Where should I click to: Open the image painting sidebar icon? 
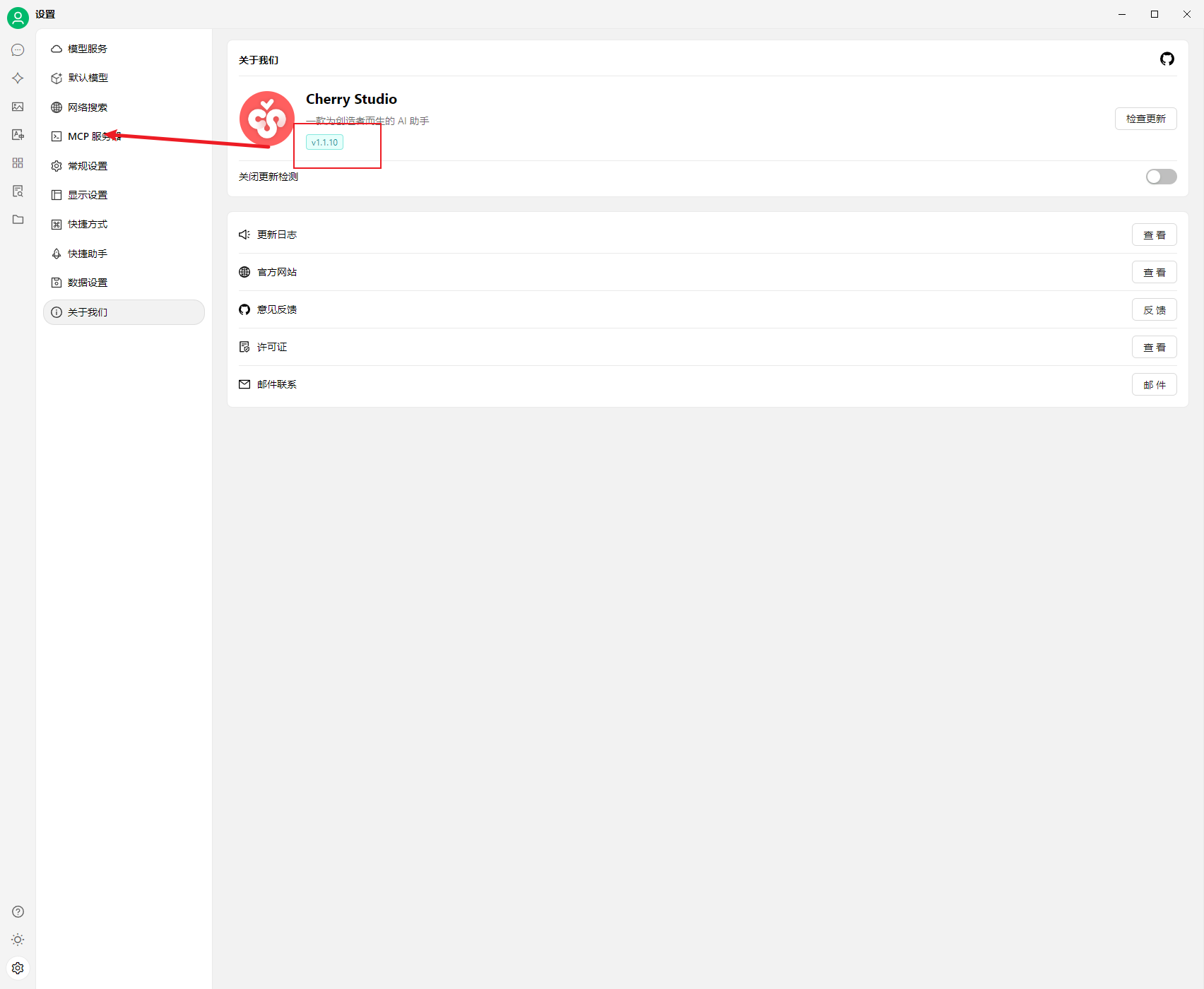point(18,107)
